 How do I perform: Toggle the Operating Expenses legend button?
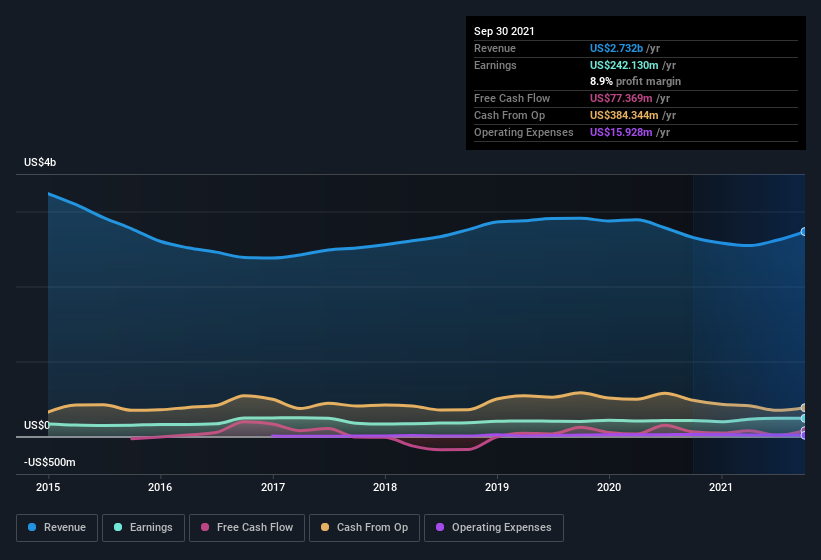pyautogui.click(x=494, y=528)
